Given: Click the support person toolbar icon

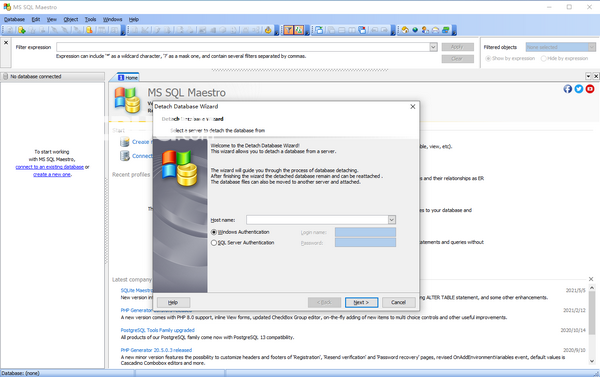Looking at the screenshot, I should pyautogui.click(x=425, y=30).
